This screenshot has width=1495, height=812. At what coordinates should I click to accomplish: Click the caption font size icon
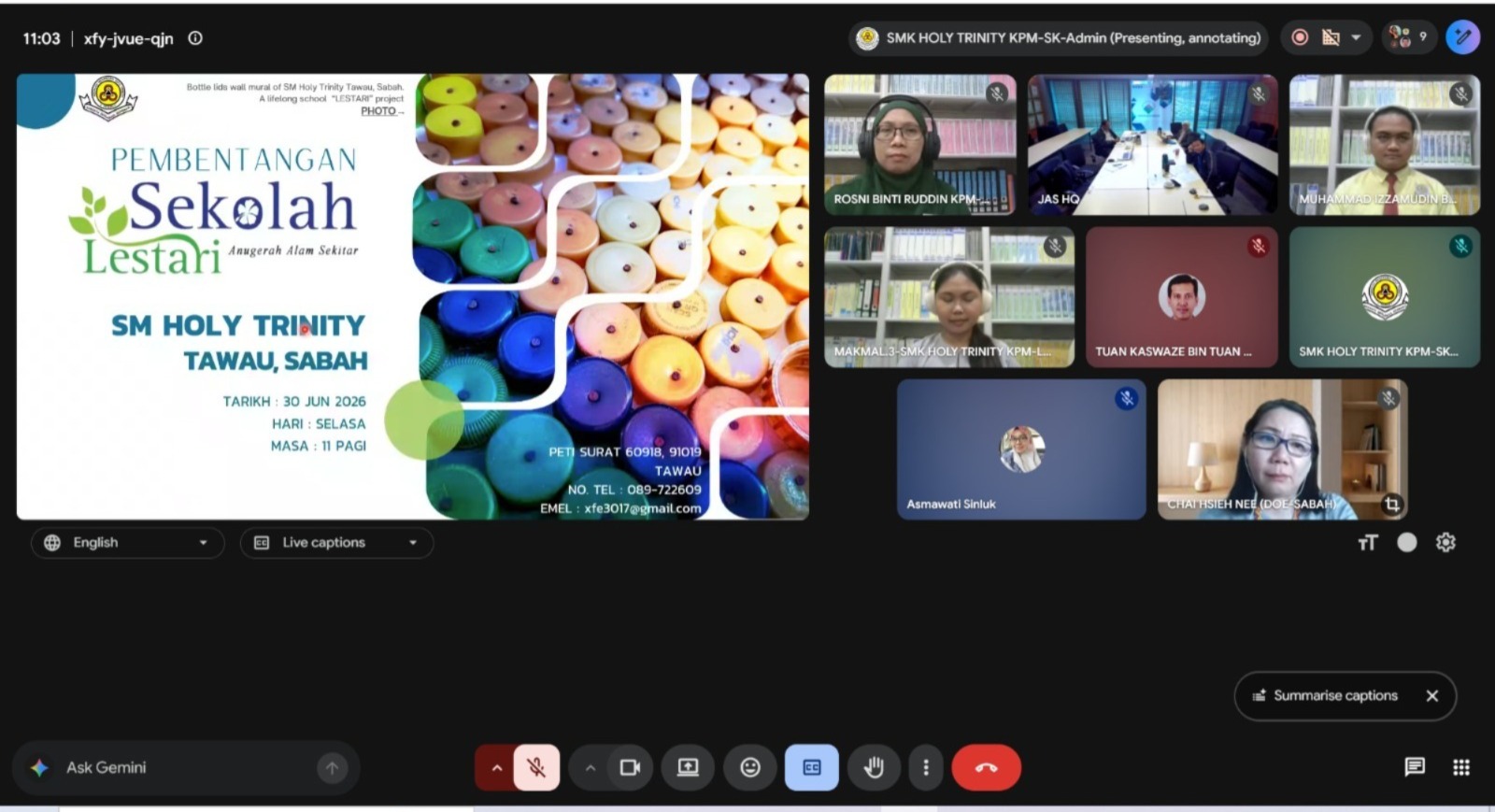coord(1368,543)
